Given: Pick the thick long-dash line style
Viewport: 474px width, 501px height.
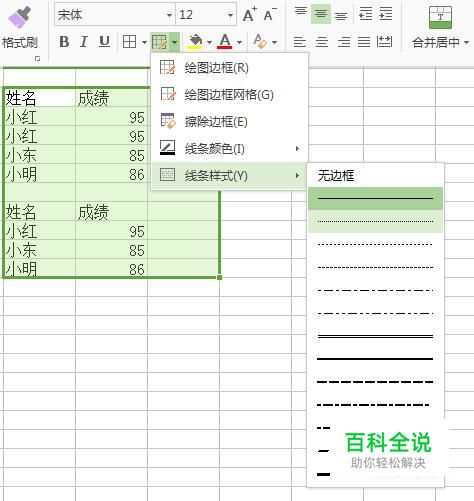Looking at the screenshot, I should click(x=375, y=382).
